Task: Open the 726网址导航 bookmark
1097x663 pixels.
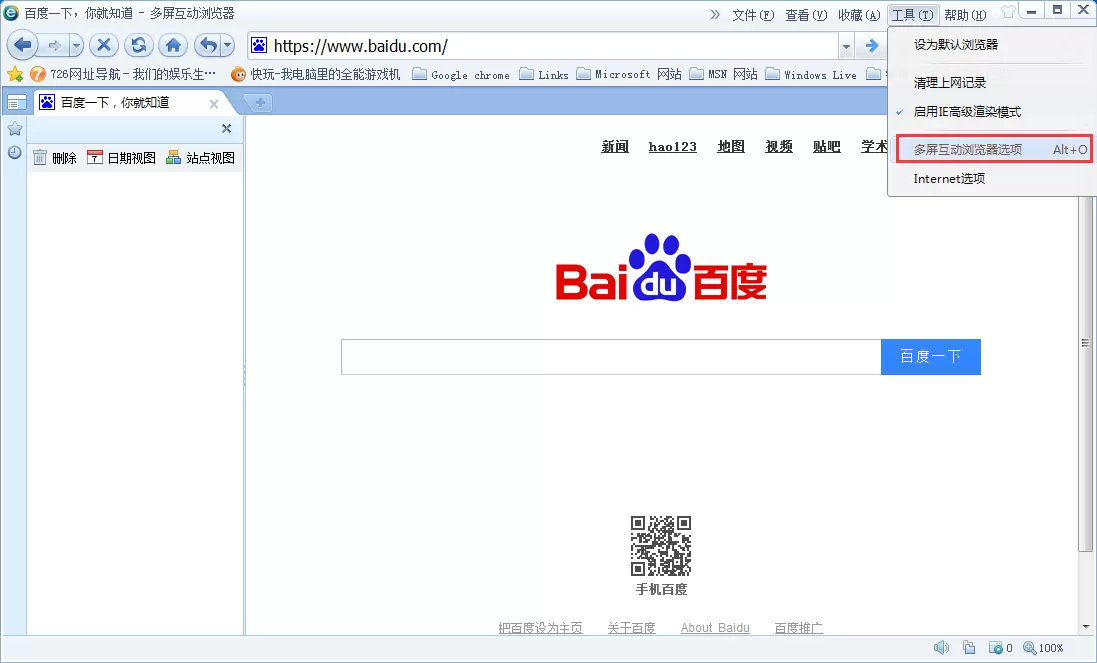Action: [x=123, y=74]
